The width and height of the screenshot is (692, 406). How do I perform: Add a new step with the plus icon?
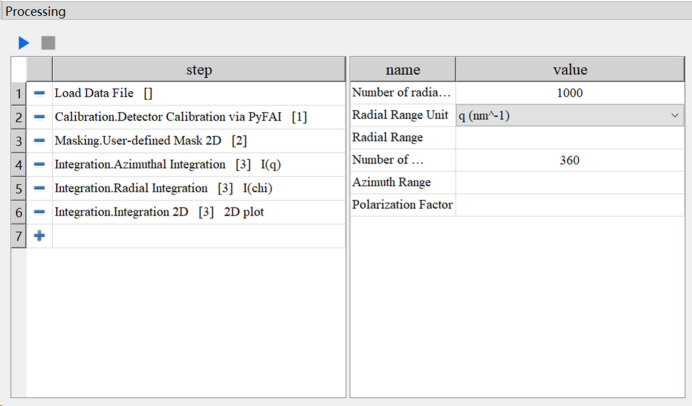click(39, 236)
